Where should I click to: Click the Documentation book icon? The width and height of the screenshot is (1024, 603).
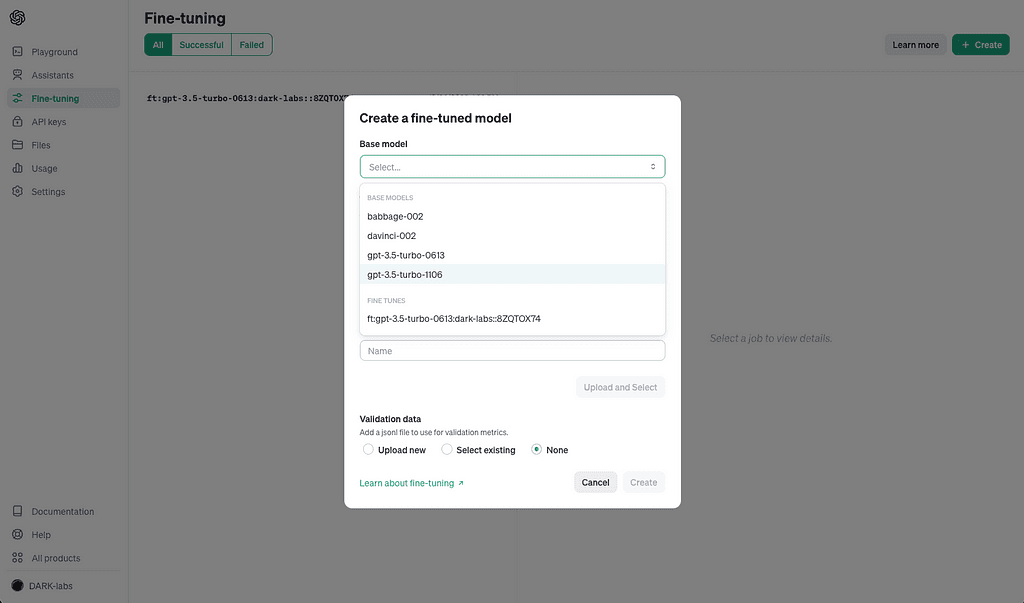point(18,511)
